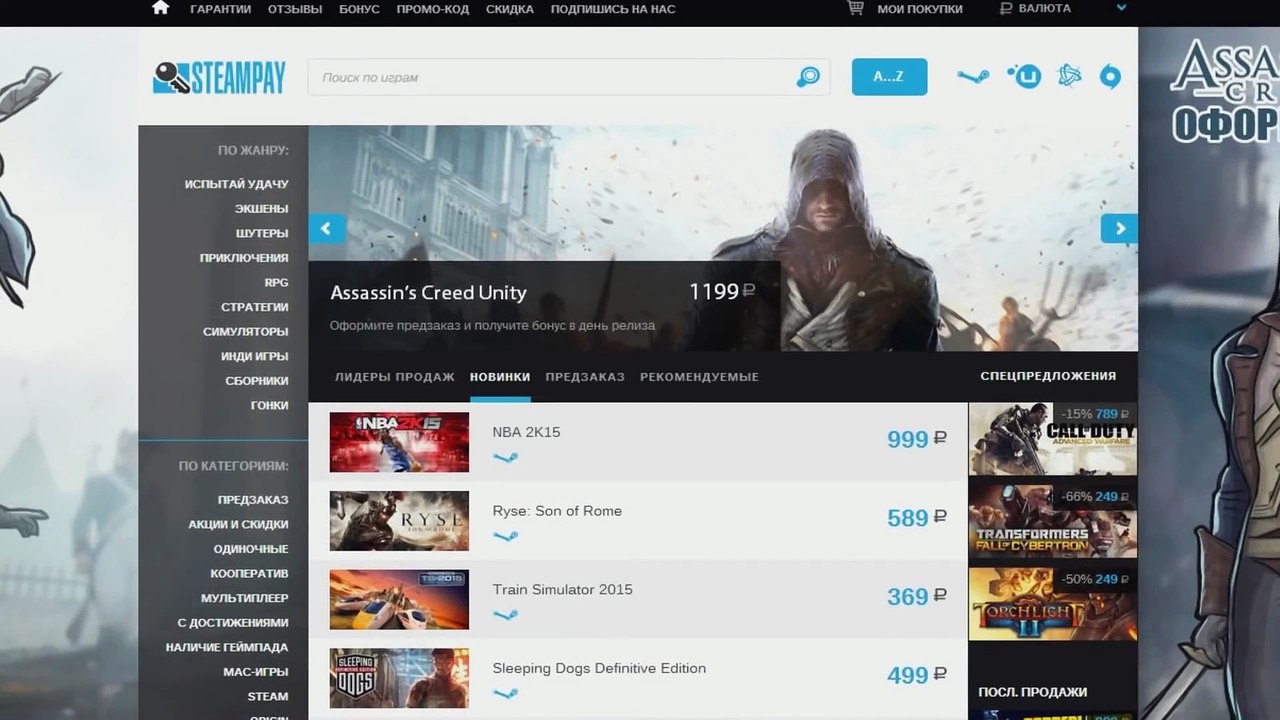
Task: Select genre Стратегии
Action: tap(255, 307)
